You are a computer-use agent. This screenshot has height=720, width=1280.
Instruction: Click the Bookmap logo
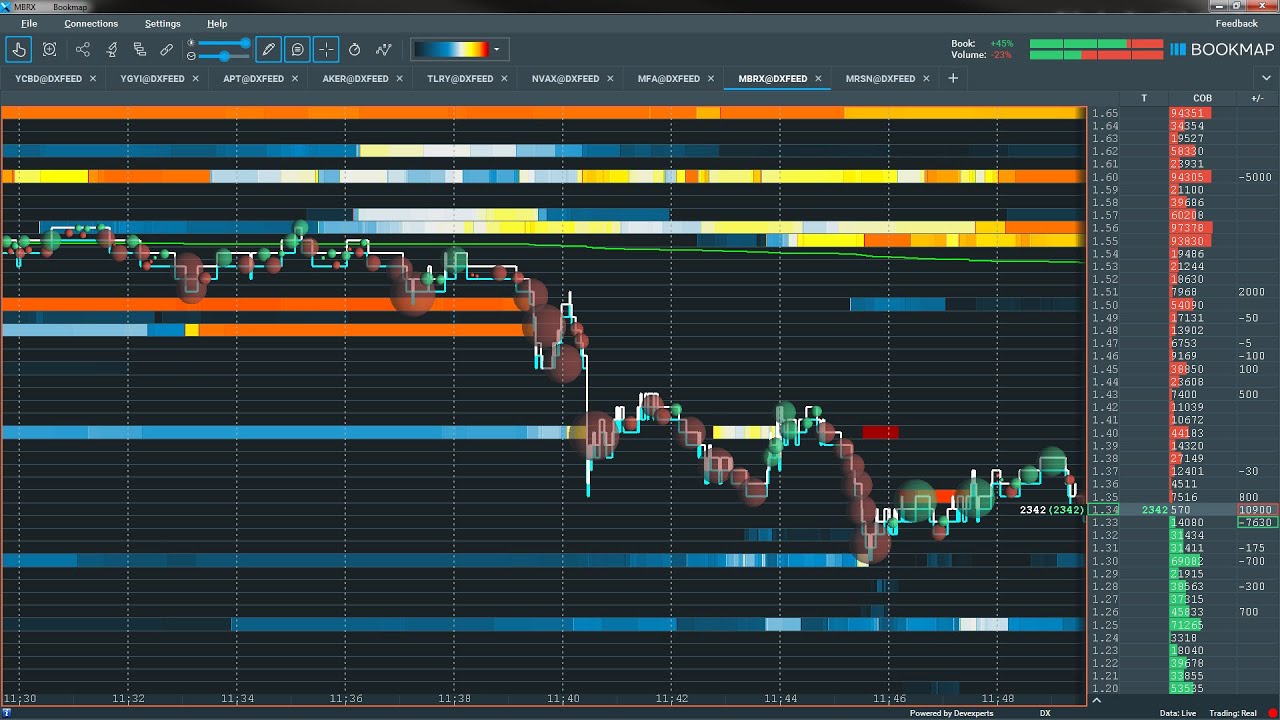pyautogui.click(x=1222, y=49)
